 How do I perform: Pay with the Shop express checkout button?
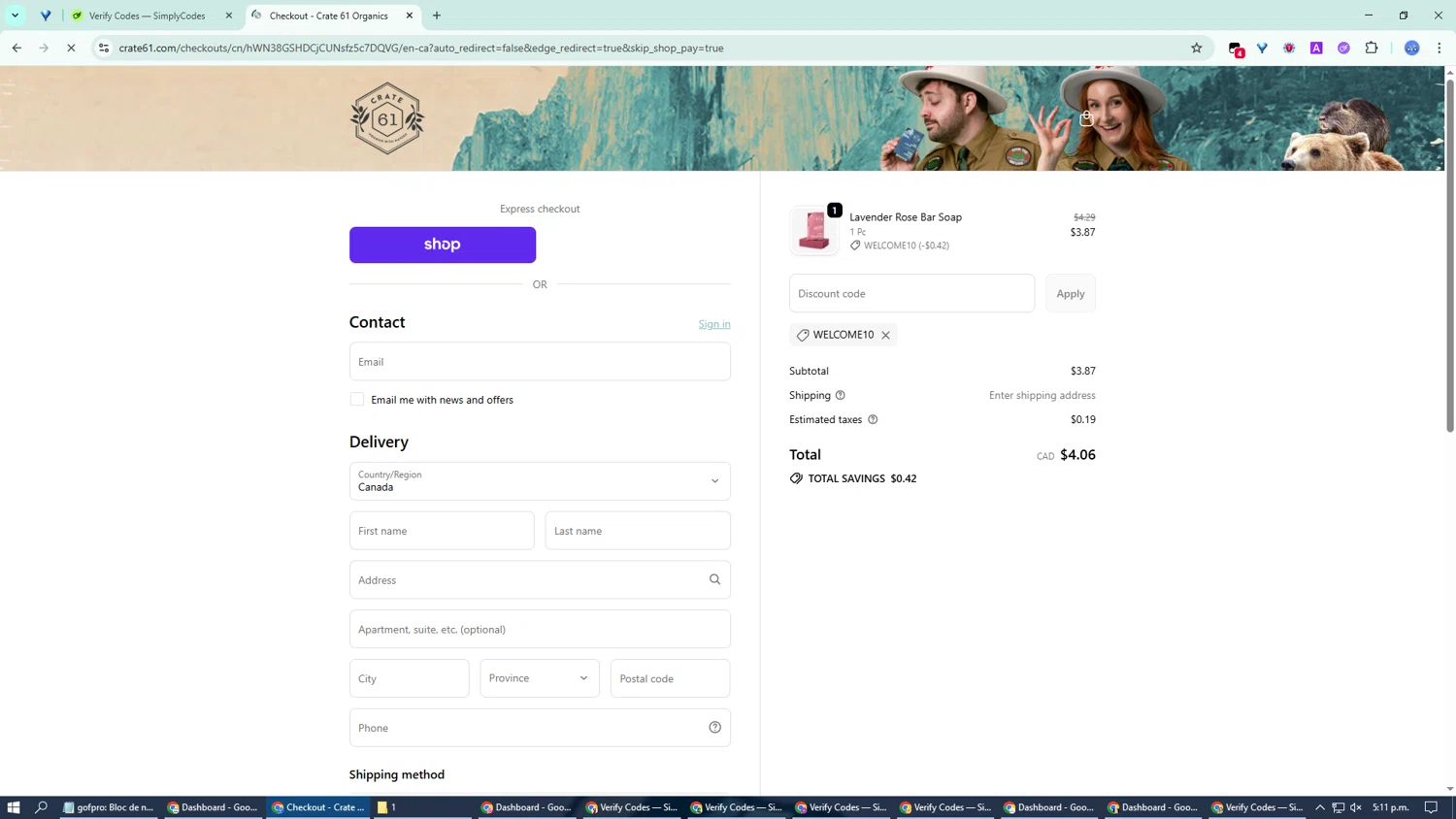coord(443,245)
